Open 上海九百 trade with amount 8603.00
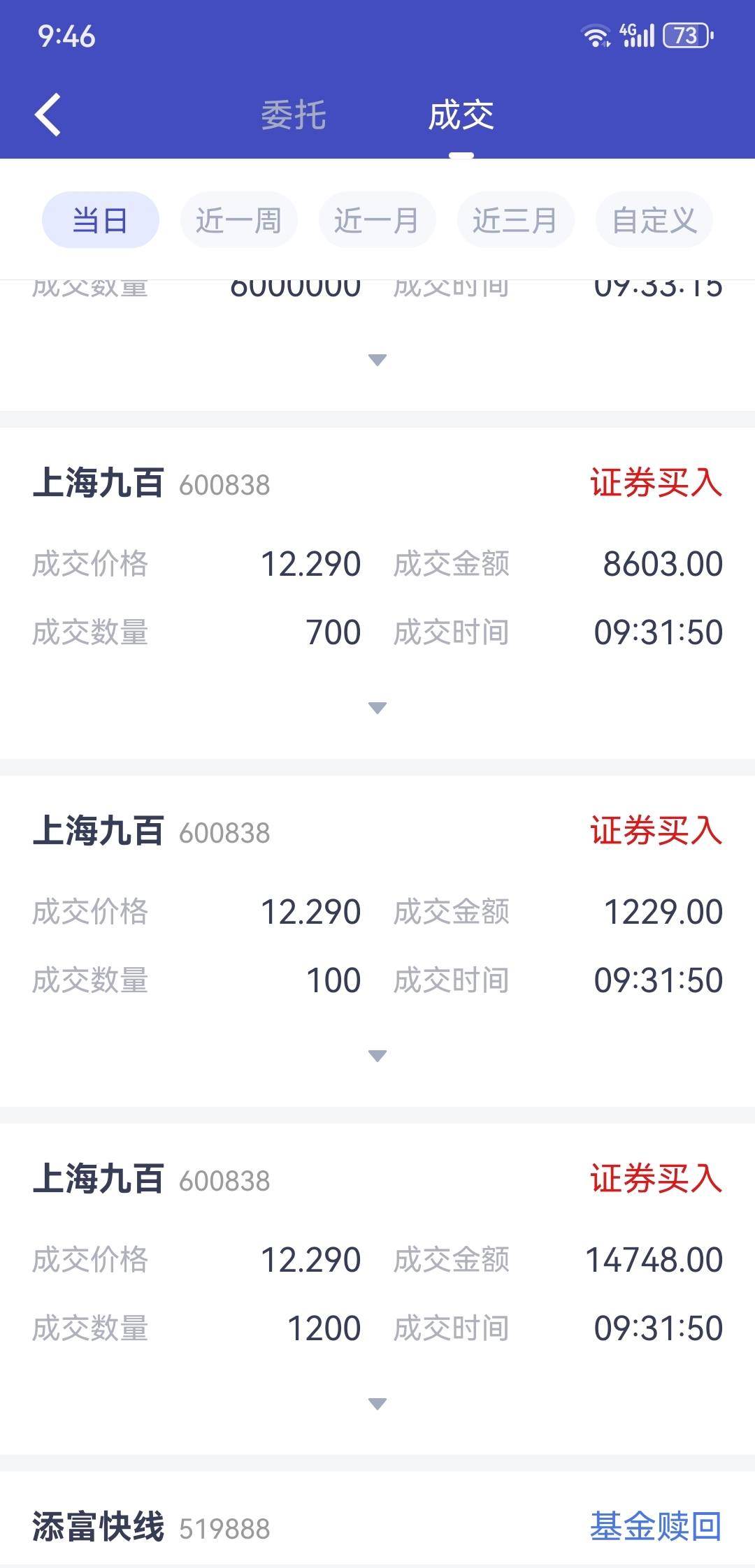The height and width of the screenshot is (1568, 755). (377, 593)
